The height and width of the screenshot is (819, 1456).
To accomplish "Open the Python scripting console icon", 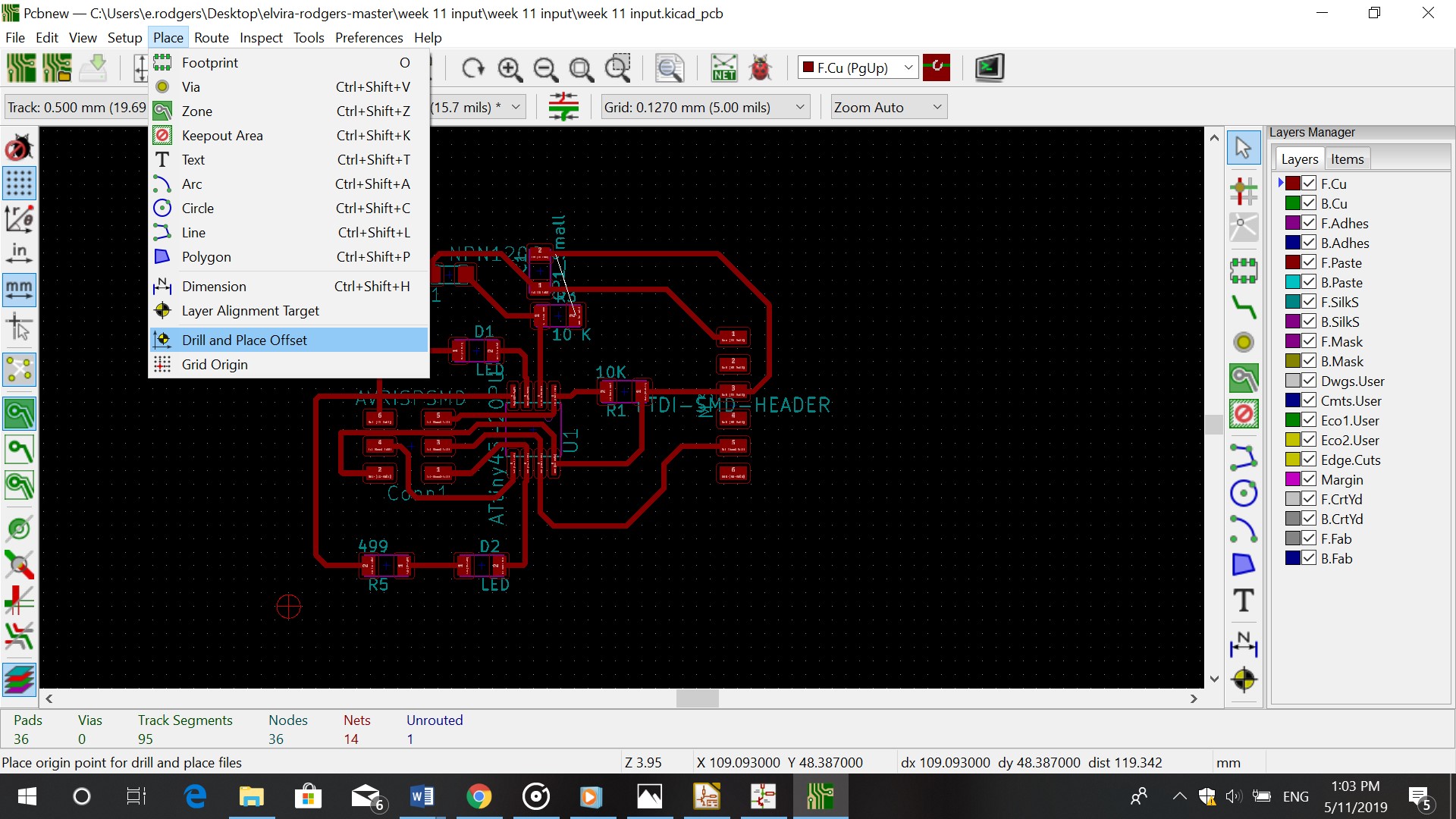I will point(989,68).
